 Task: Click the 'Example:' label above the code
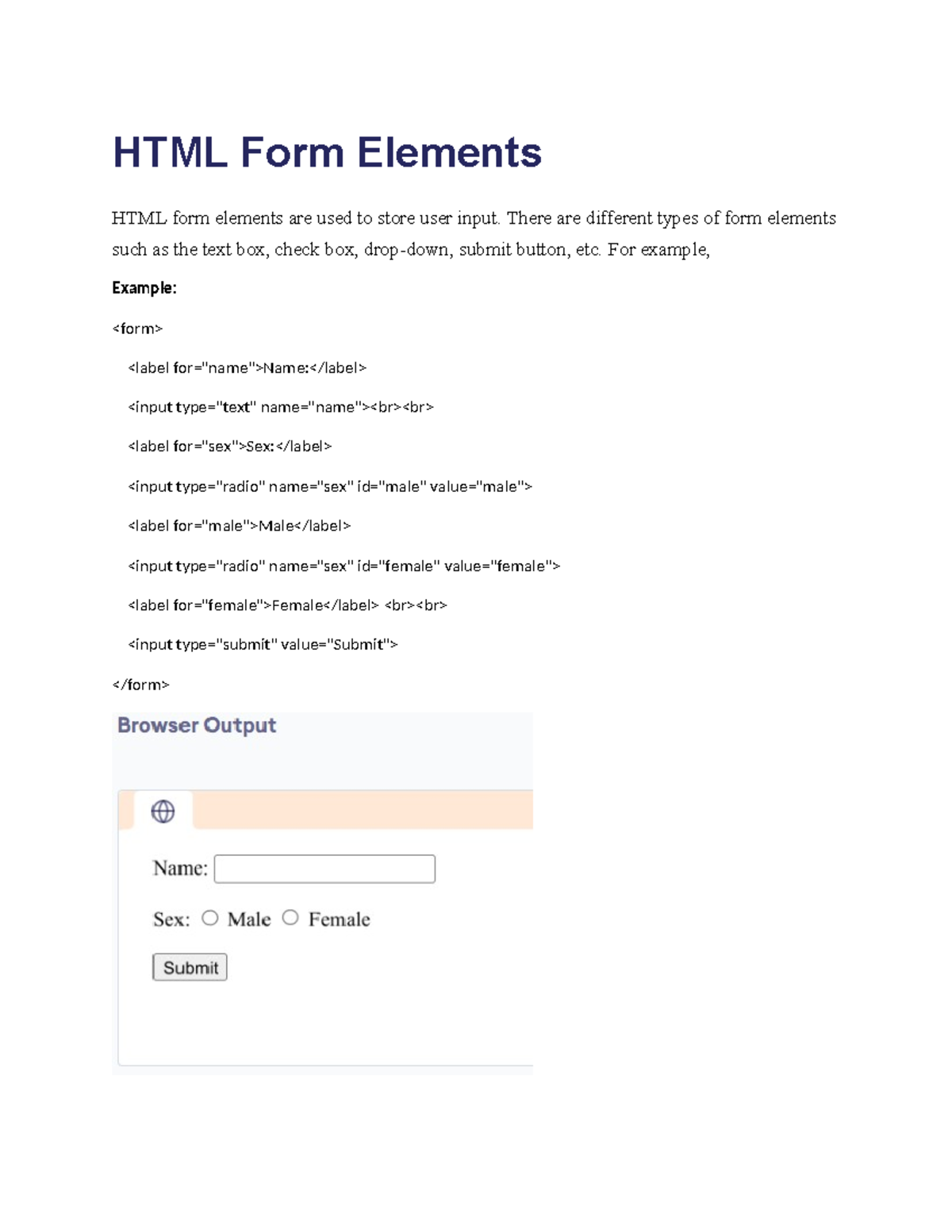click(145, 288)
